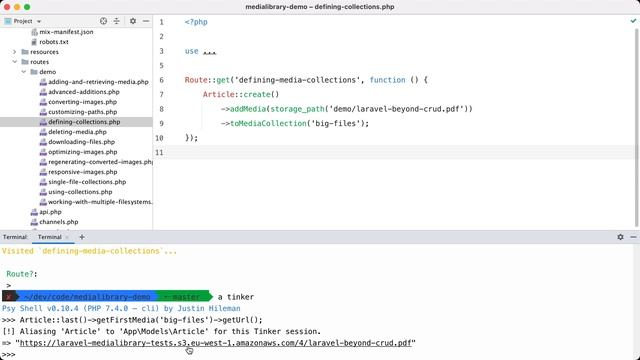Open robots.txt file
This screenshot has height=360, width=640.
[54, 42]
